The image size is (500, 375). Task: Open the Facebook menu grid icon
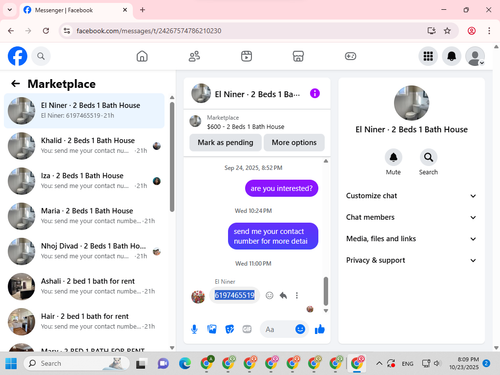click(428, 56)
